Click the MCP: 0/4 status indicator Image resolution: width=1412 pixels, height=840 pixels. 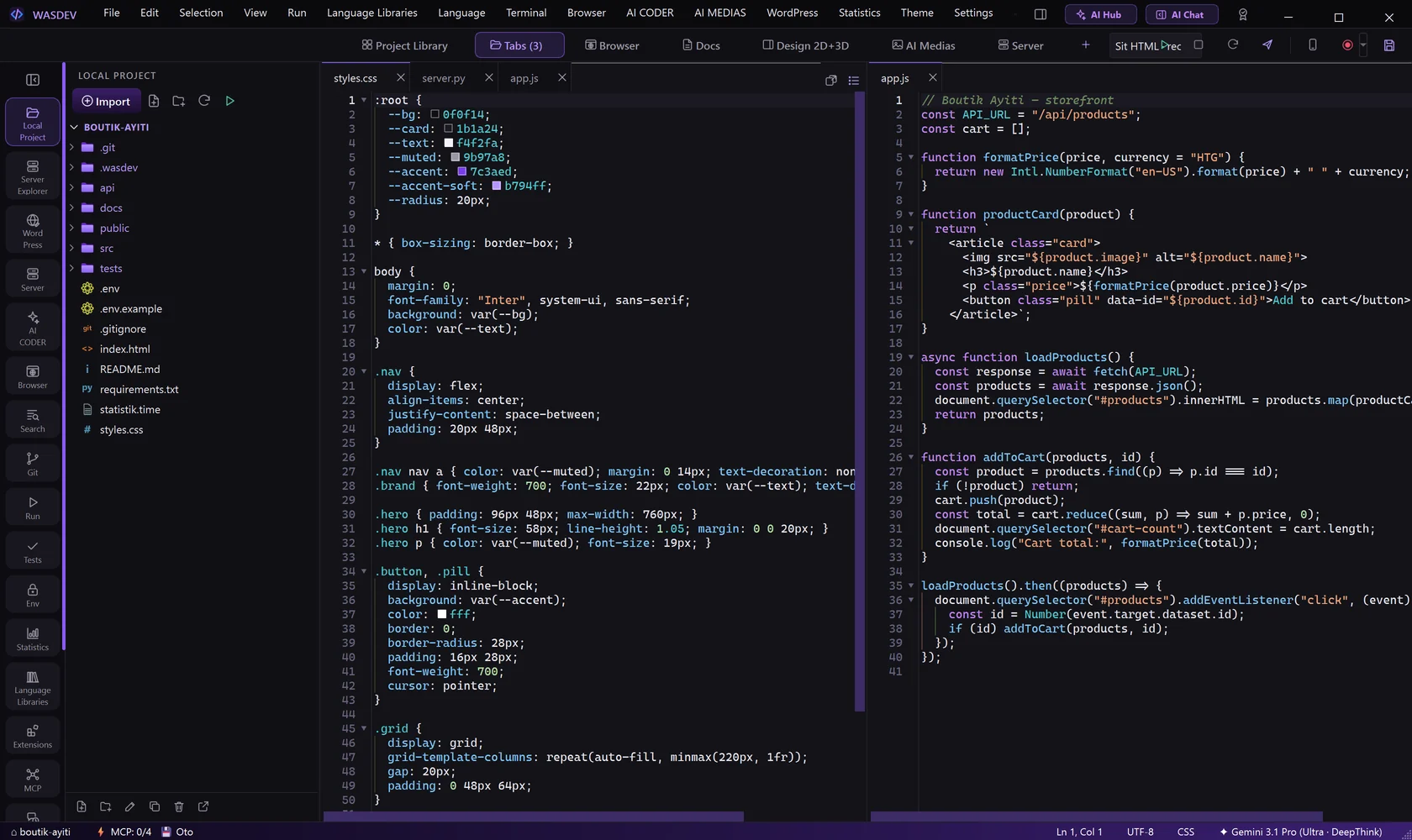click(x=124, y=832)
